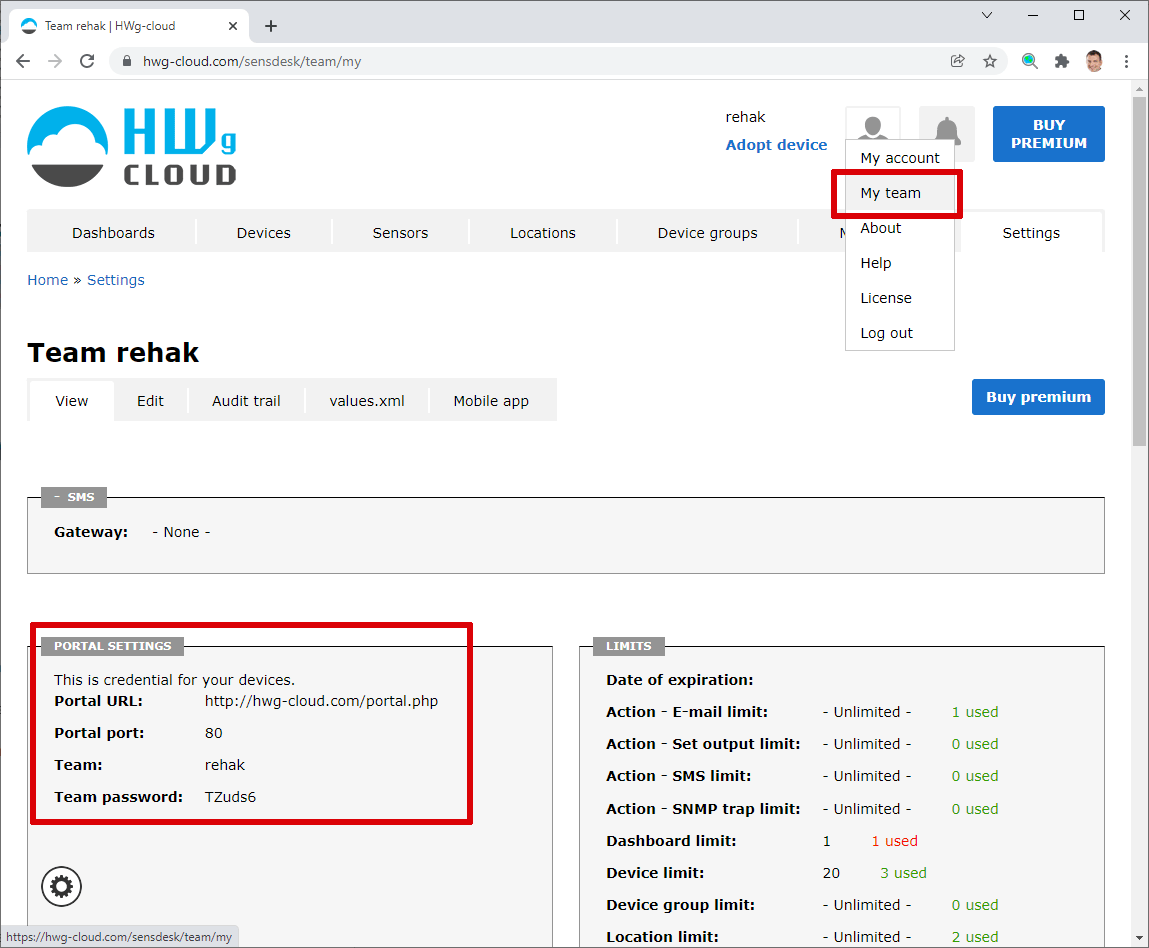Select My team from user menu

[x=900, y=193]
